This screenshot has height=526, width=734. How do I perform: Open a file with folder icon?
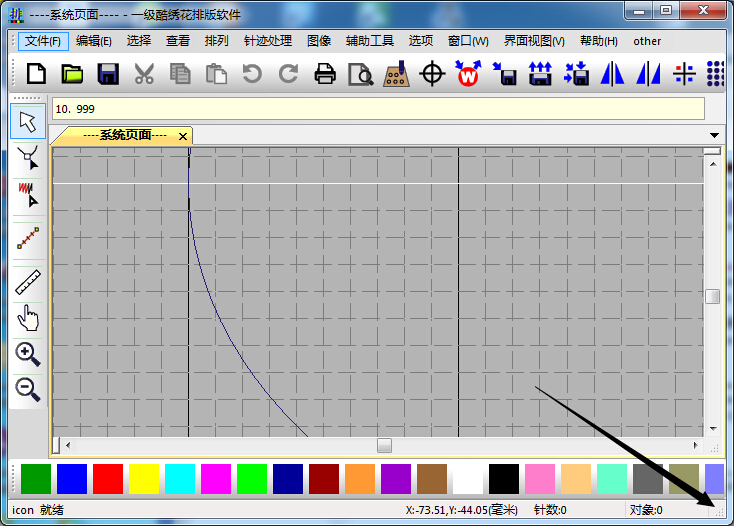tap(72, 73)
